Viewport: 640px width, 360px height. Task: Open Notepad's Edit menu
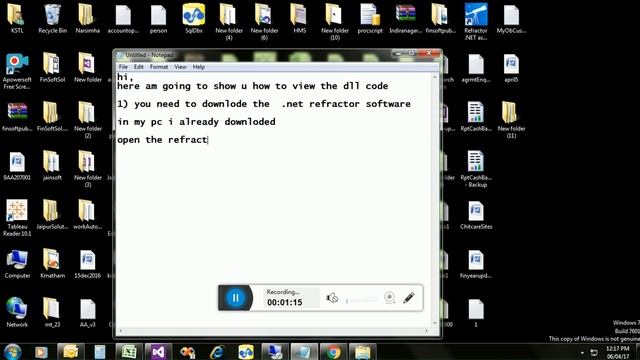(x=139, y=67)
